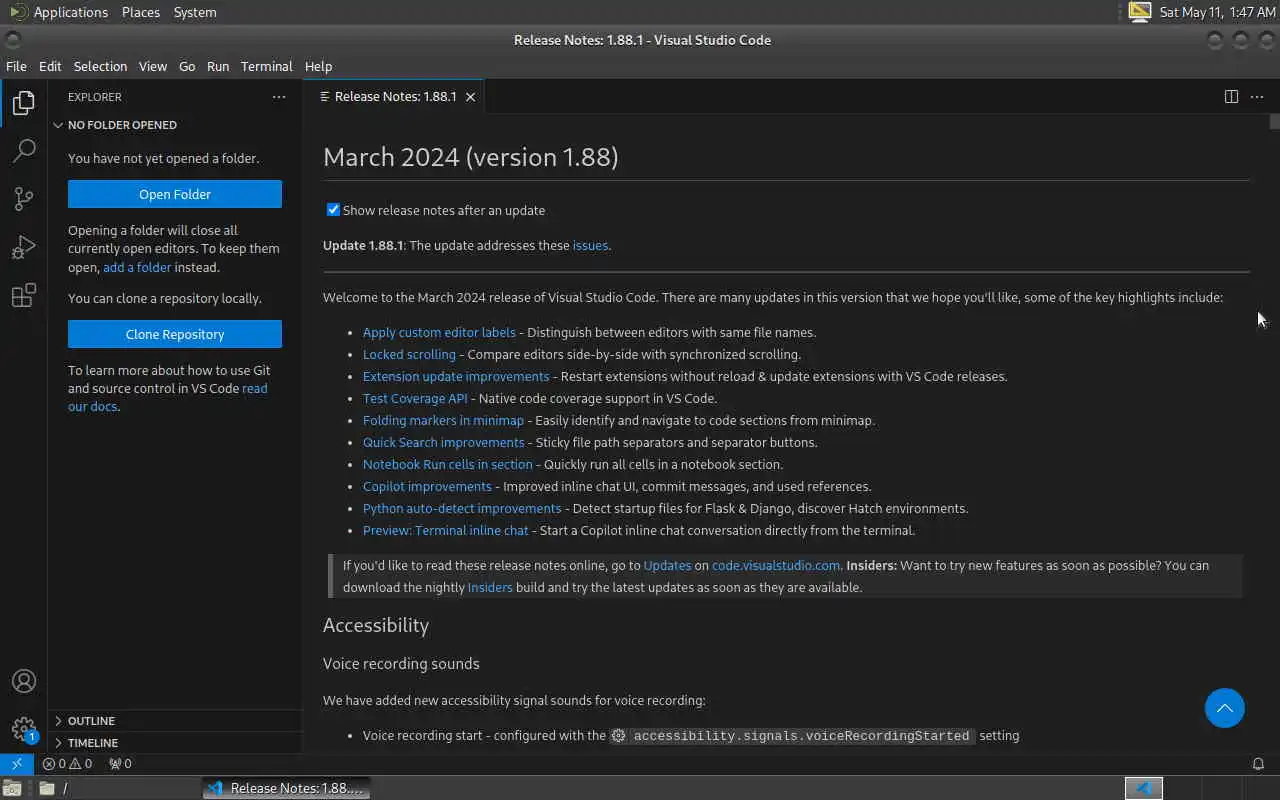Open voiceRecordingStarted setting gear icon
Viewport: 1280px width, 800px height.
point(619,735)
